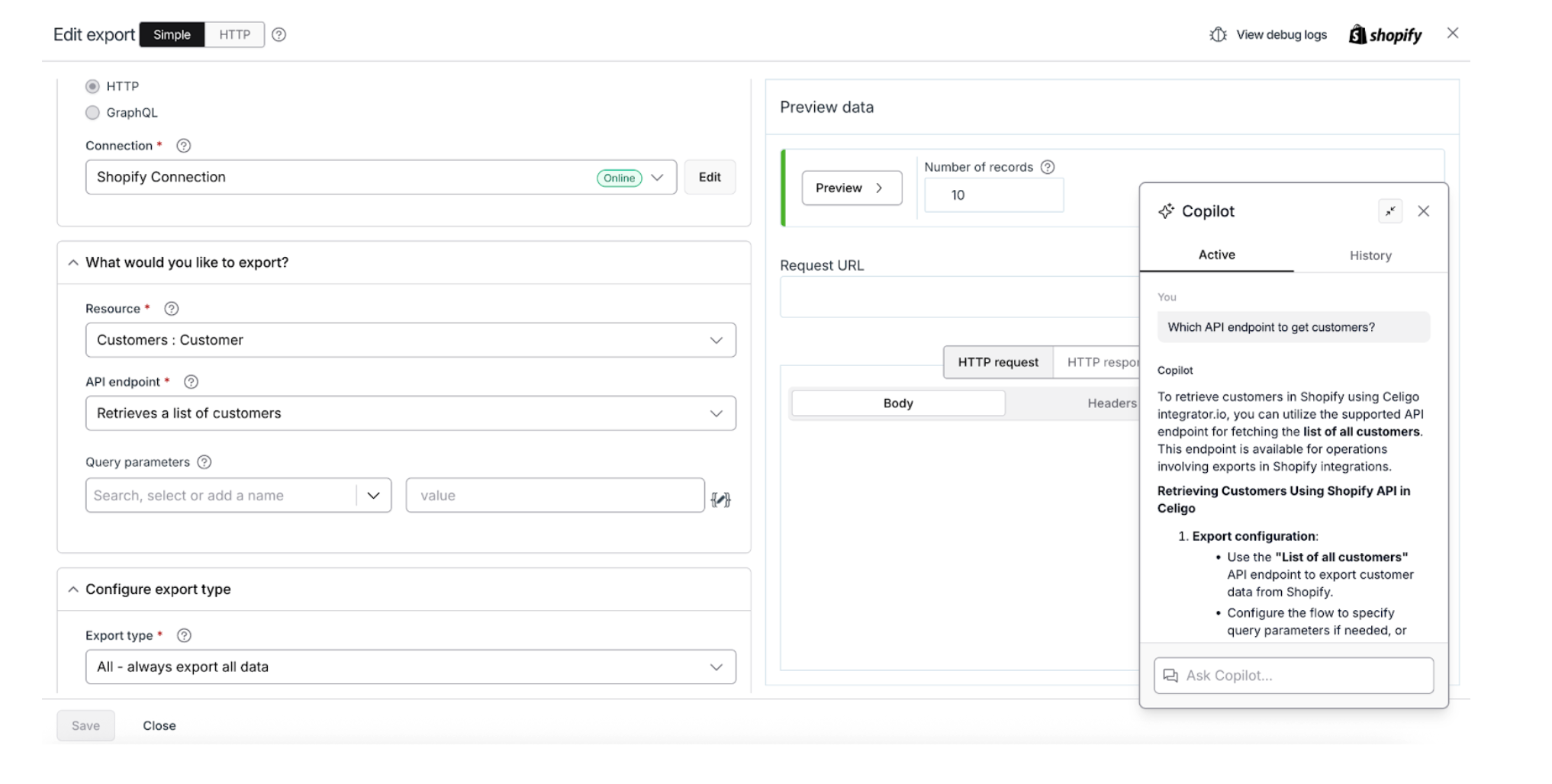Screen dimensions: 1552x784
Task: Switch the edit export mode to HTTP
Action: click(x=234, y=34)
